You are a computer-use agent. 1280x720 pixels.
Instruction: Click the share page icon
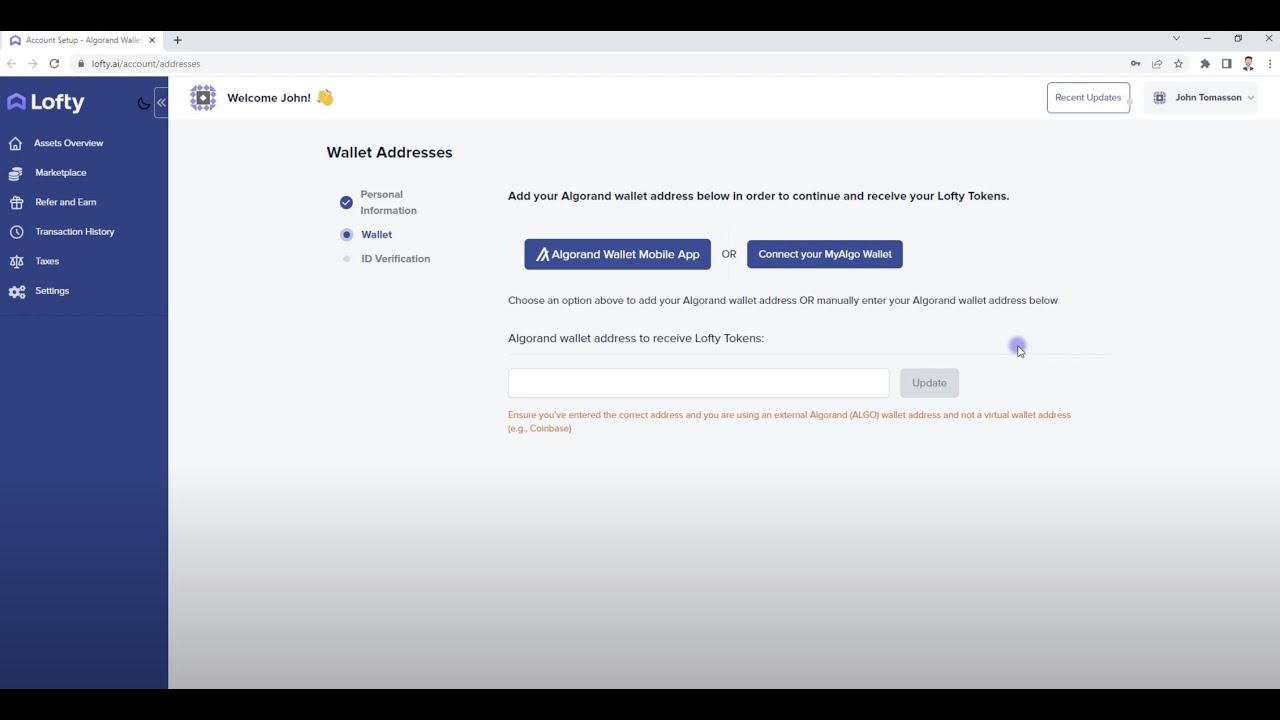click(x=1157, y=64)
